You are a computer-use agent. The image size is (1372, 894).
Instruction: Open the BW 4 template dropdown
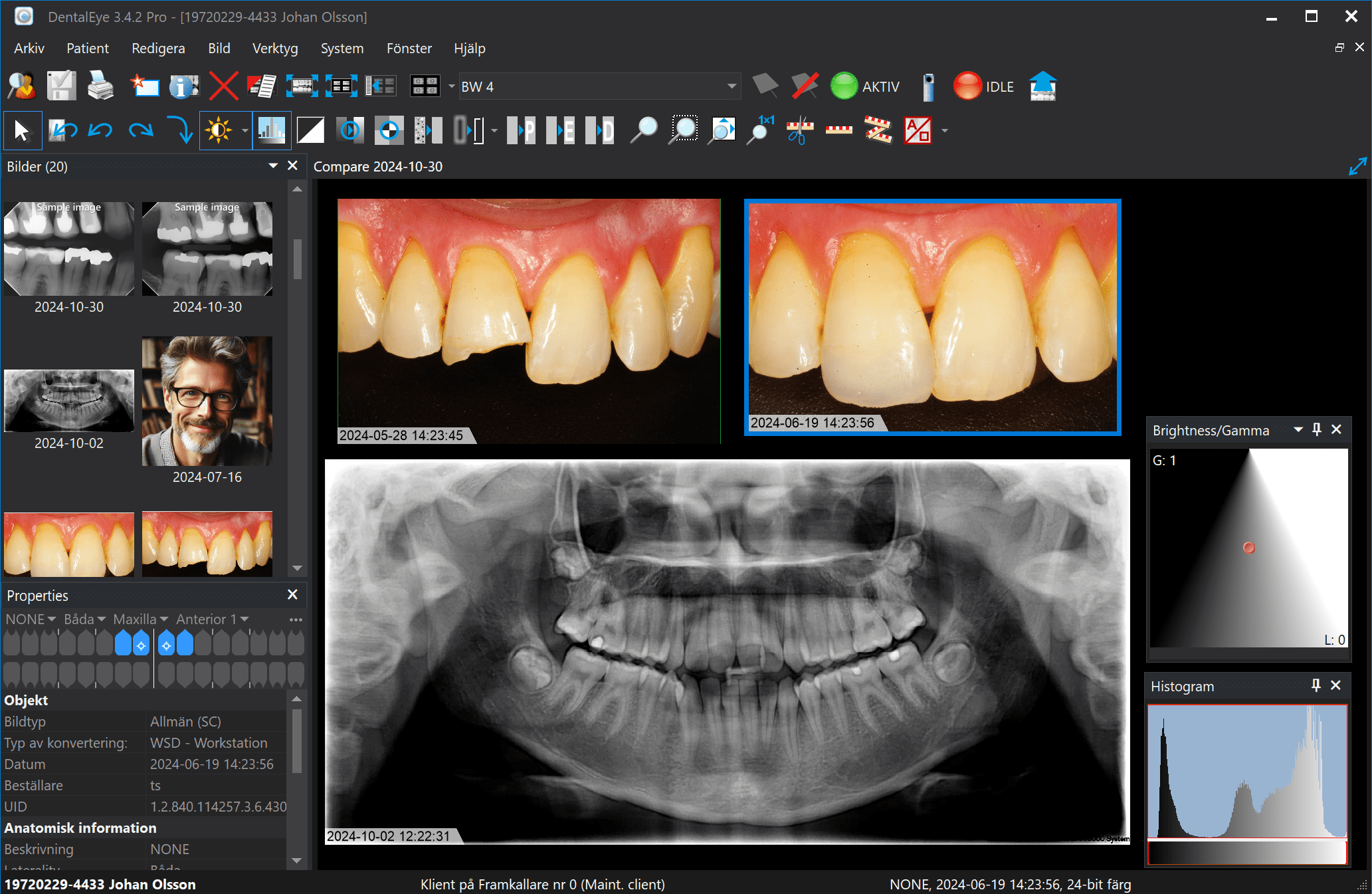coord(731,86)
